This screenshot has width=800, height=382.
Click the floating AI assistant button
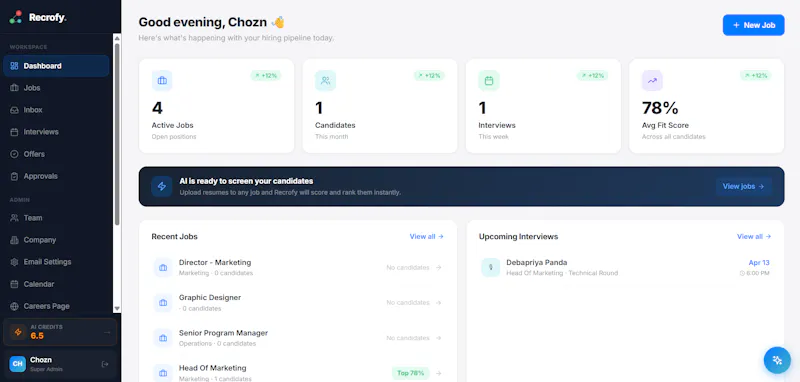pyautogui.click(x=777, y=361)
